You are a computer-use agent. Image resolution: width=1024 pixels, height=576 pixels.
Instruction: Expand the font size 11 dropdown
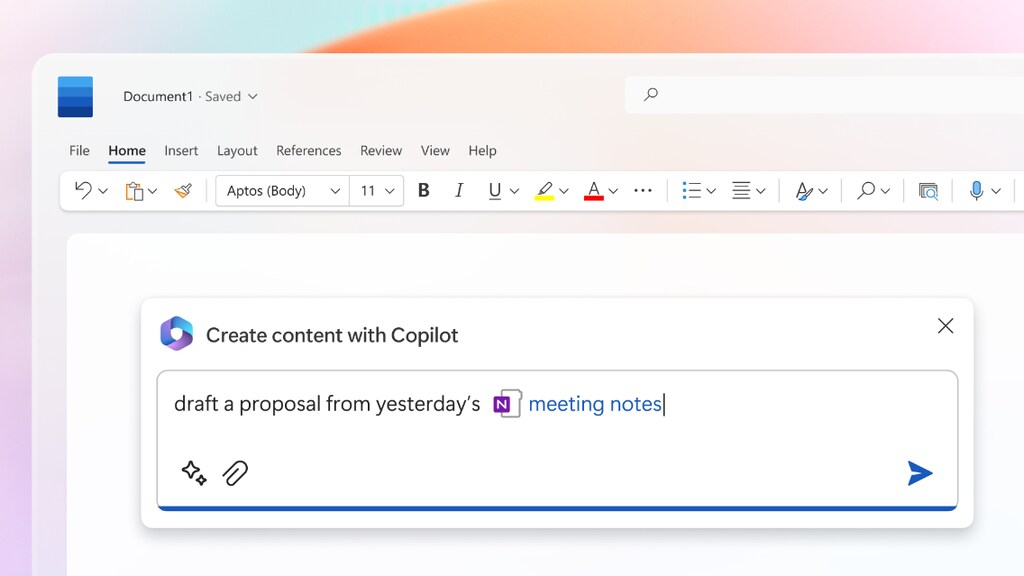point(378,190)
